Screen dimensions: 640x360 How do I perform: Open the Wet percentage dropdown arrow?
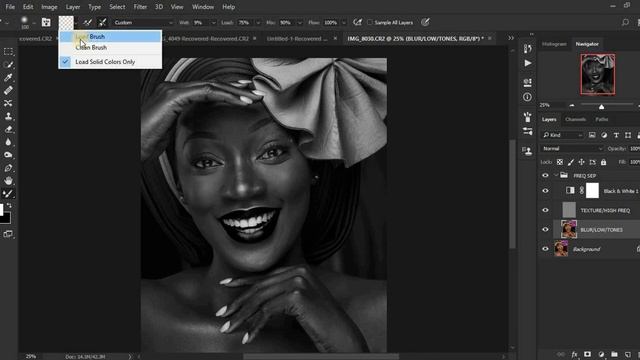(213, 23)
